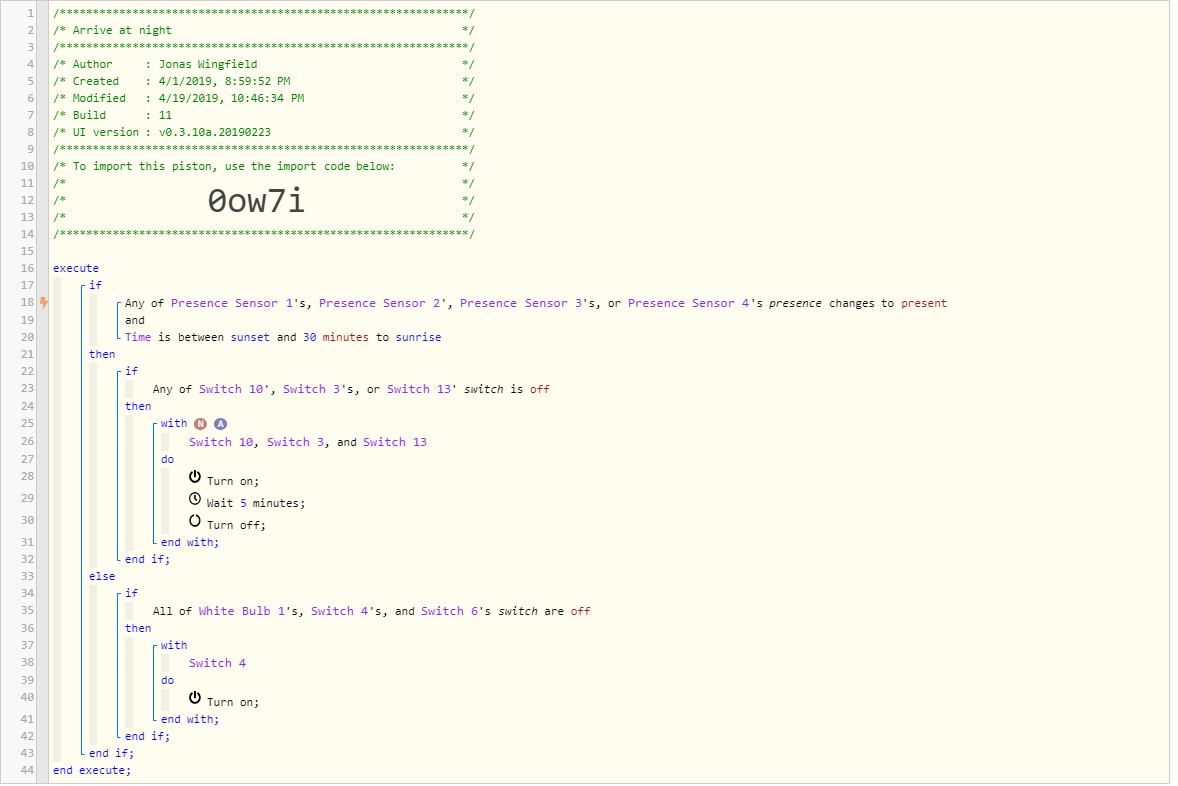
Task: Click the 'Arrive at night' piston title
Action: coord(122,30)
